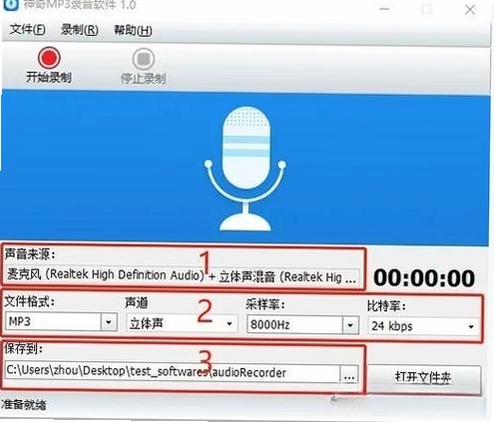Click the window title text '神奇MP3录音软件 1.0'
The height and width of the screenshot is (422, 494).
(79, 5)
